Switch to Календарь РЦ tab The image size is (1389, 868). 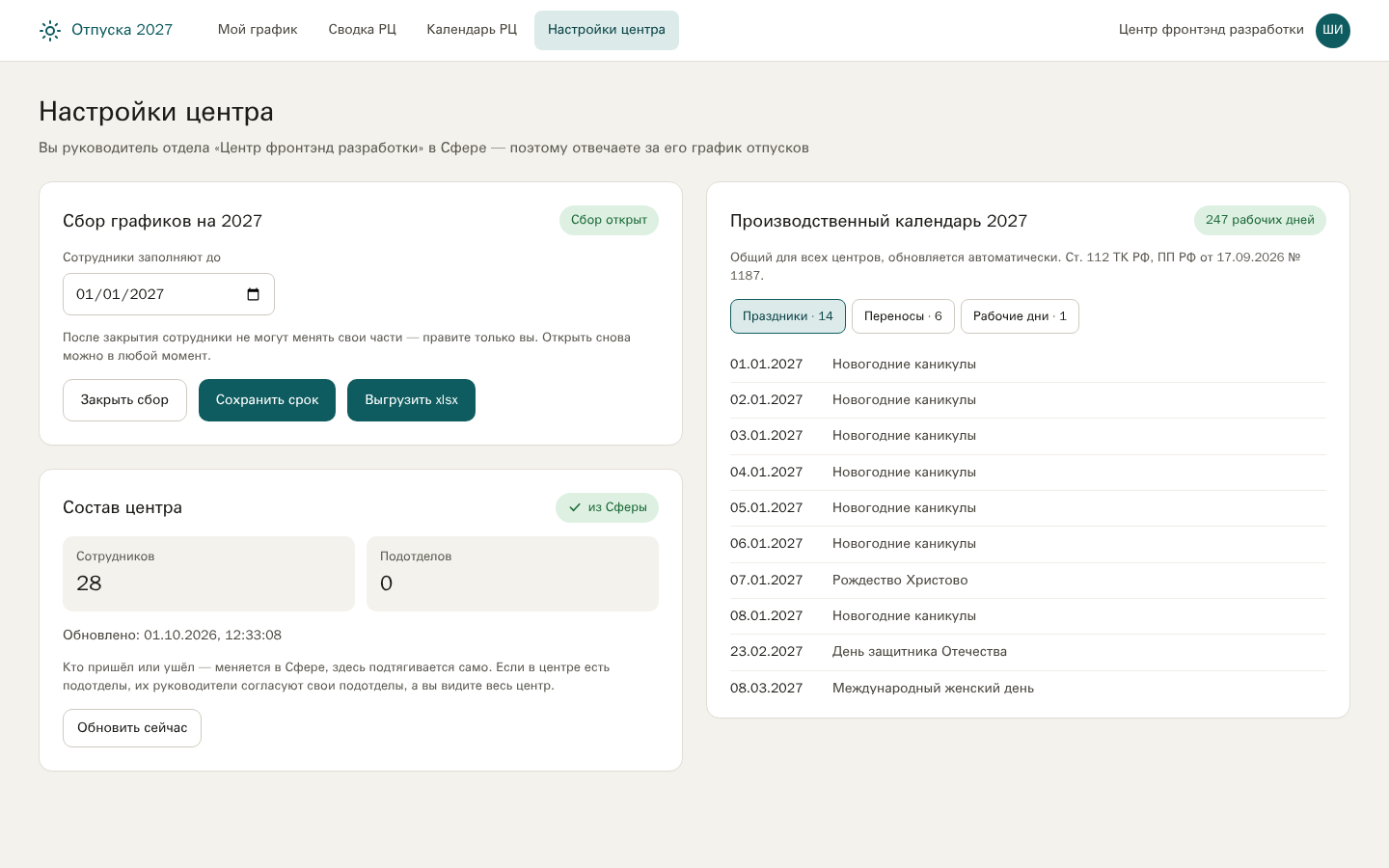(x=472, y=30)
